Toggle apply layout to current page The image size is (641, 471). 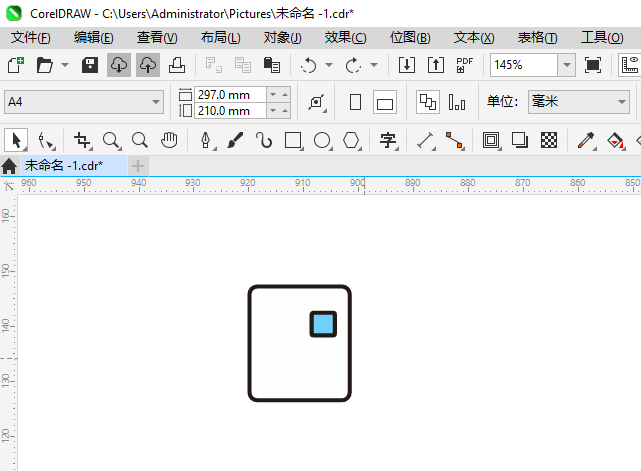(x=457, y=102)
